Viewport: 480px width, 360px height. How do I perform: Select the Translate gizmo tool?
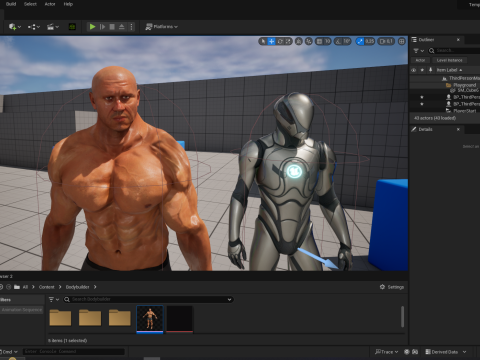(272, 41)
